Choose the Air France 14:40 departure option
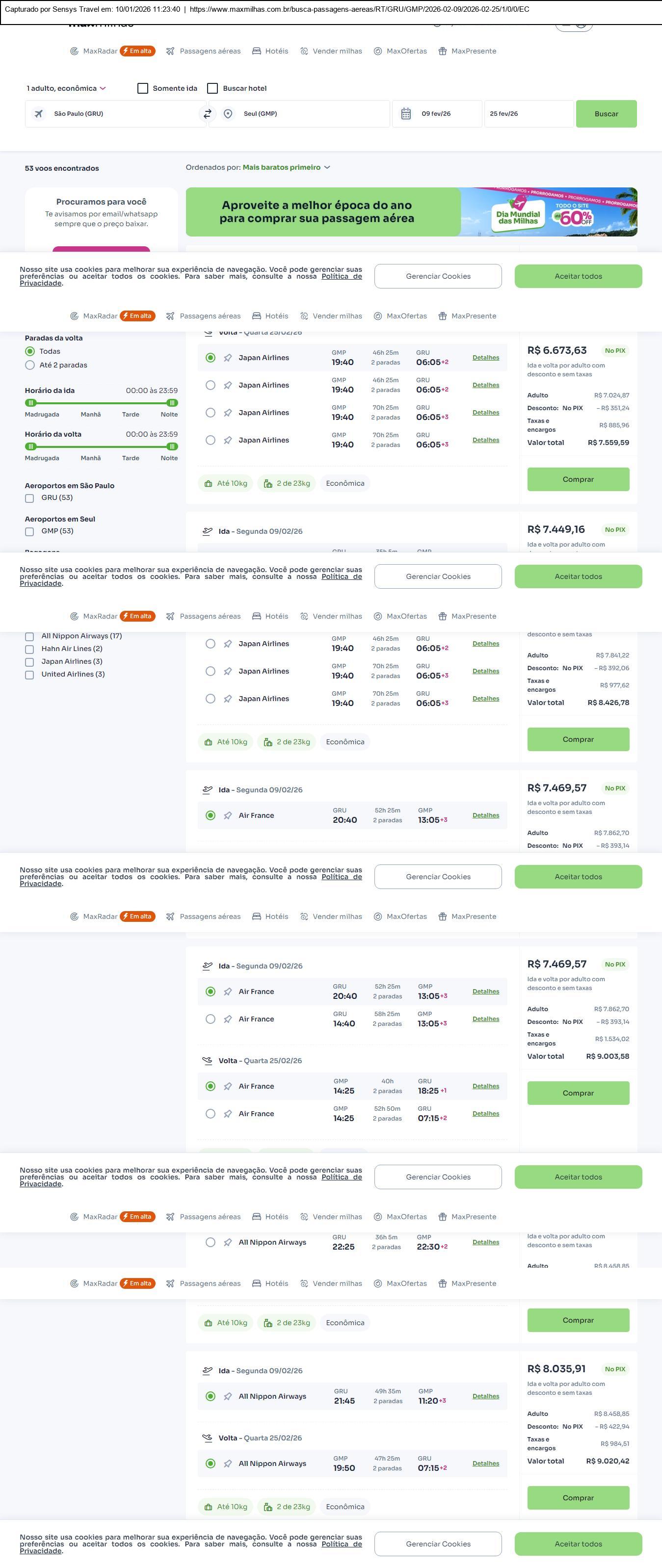 click(211, 1019)
